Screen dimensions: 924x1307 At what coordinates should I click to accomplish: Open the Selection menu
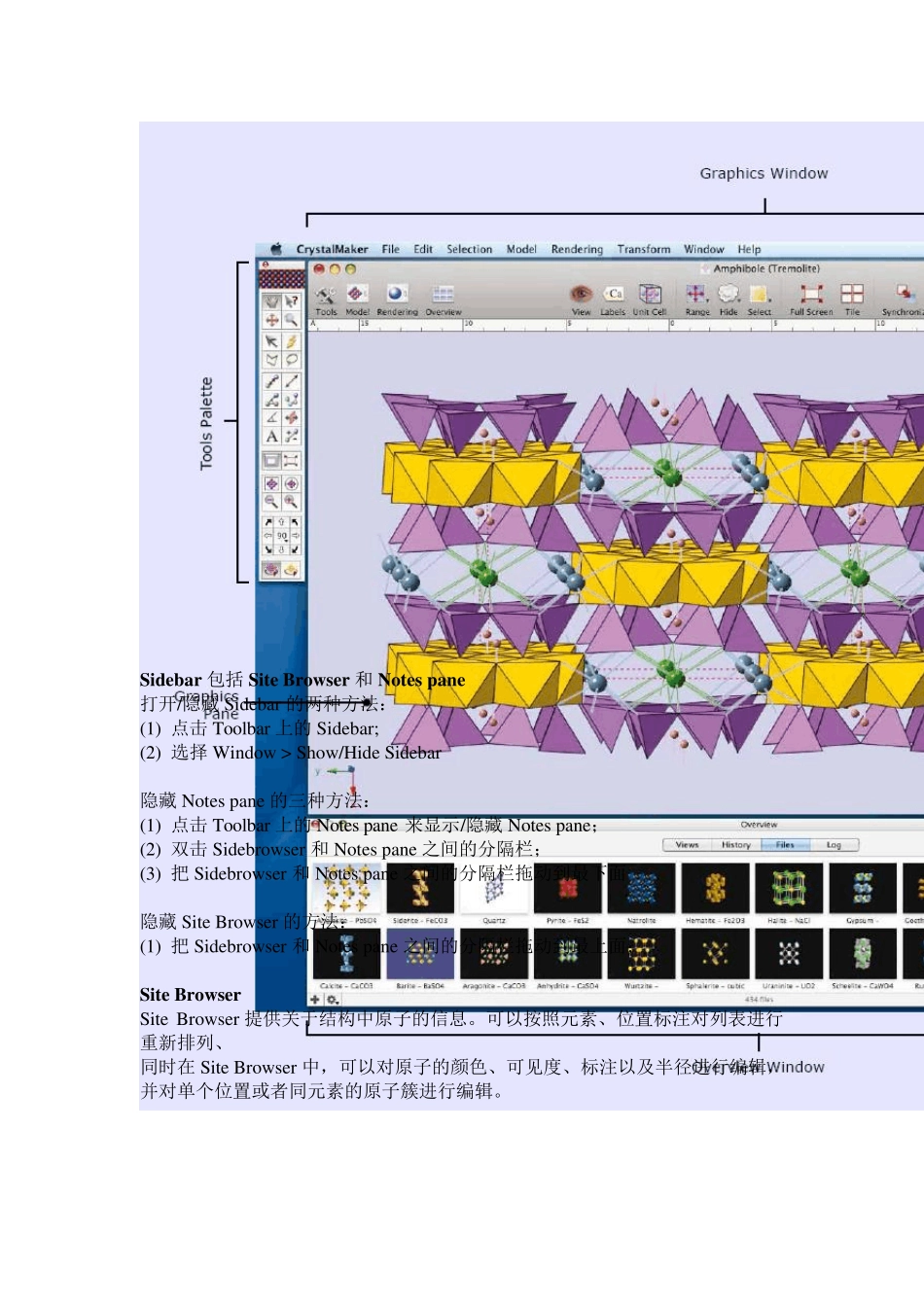470,249
